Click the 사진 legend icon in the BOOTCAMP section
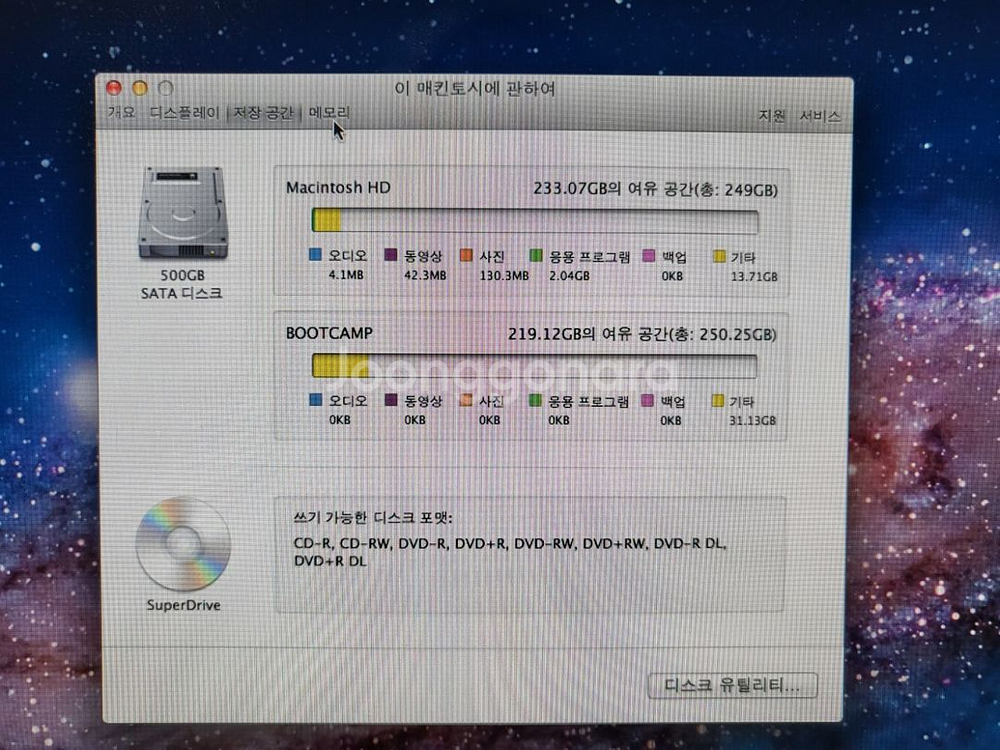This screenshot has width=1000, height=750. click(x=466, y=401)
